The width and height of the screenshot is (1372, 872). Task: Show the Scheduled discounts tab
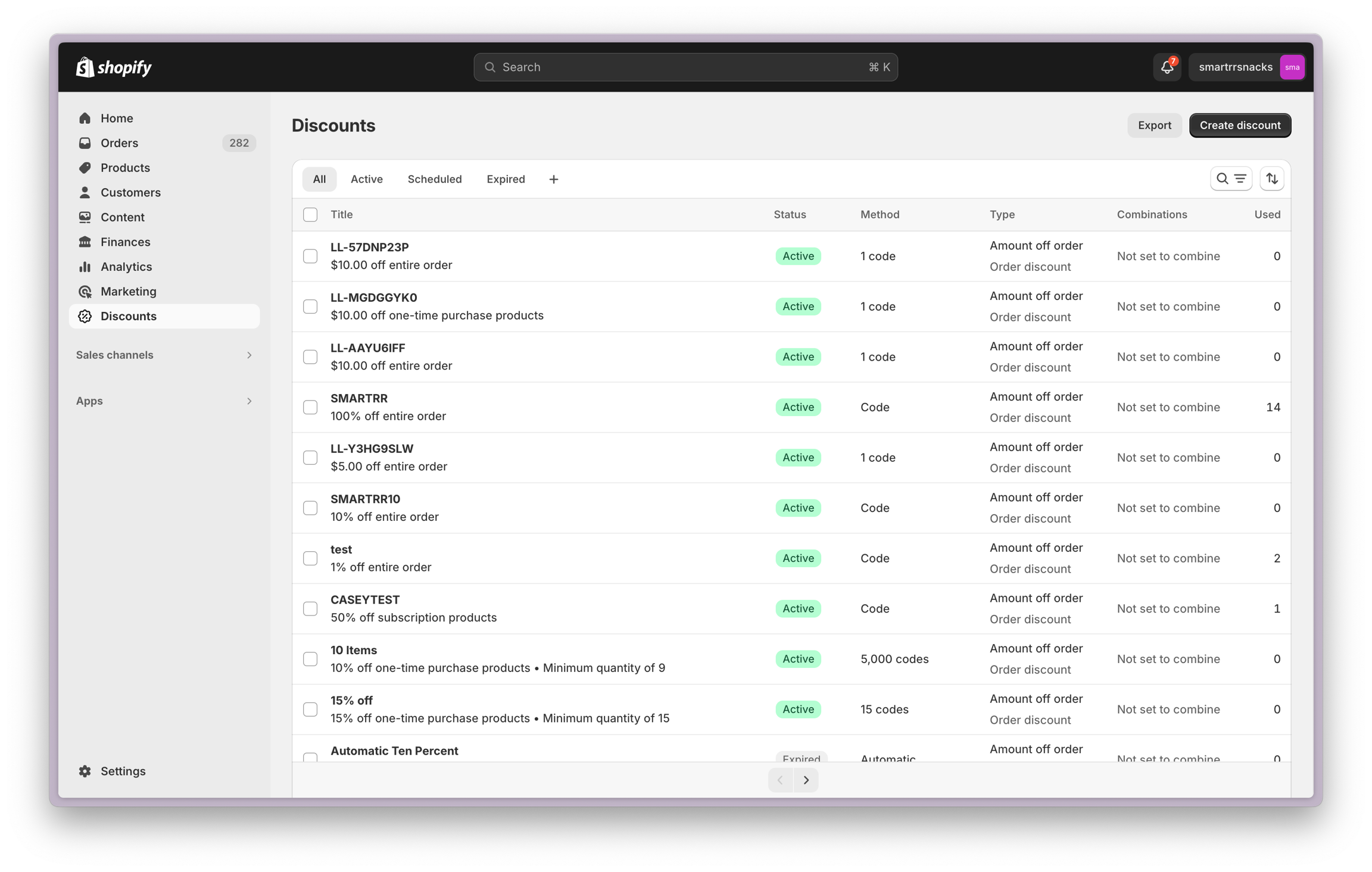click(x=435, y=179)
